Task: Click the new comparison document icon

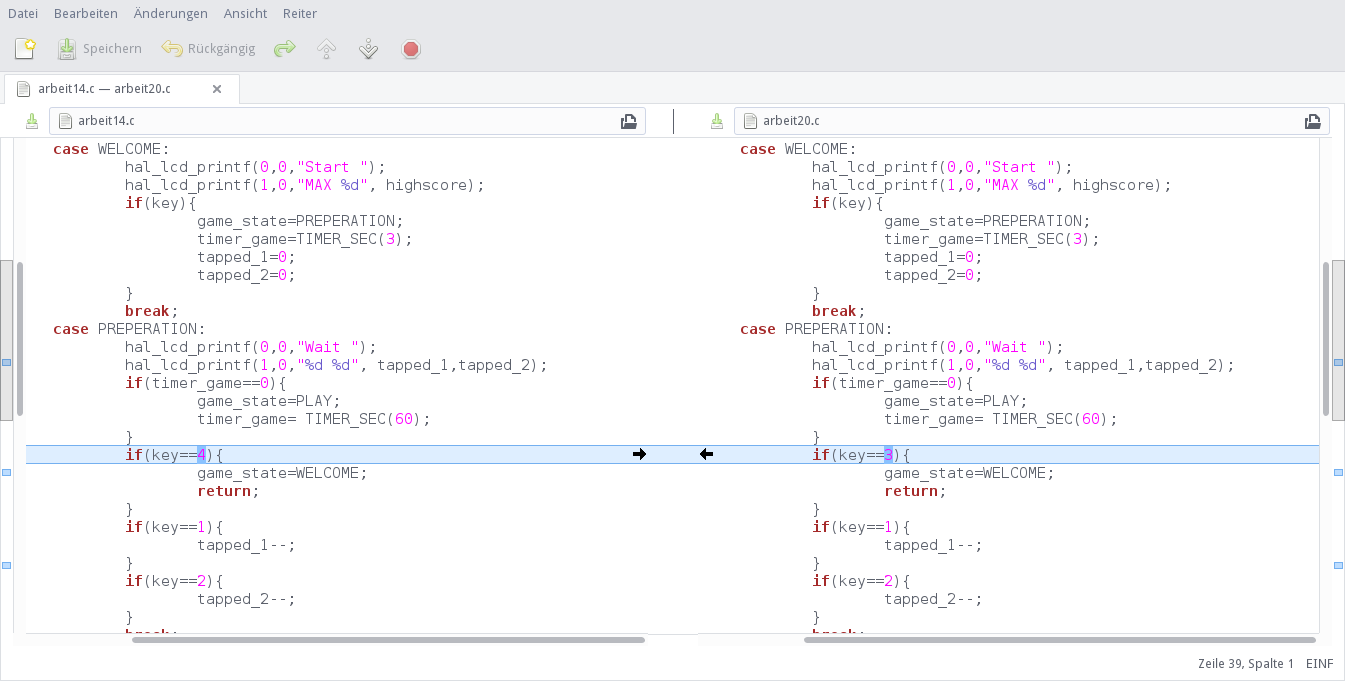Action: 25,48
